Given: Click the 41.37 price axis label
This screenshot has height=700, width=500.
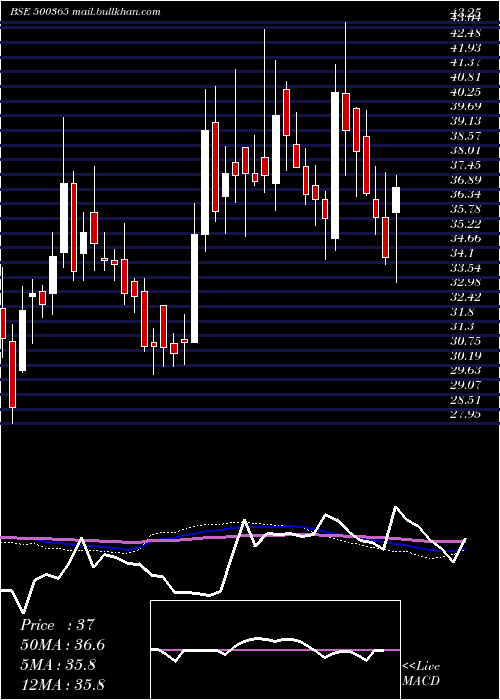Looking at the screenshot, I should point(466,62).
